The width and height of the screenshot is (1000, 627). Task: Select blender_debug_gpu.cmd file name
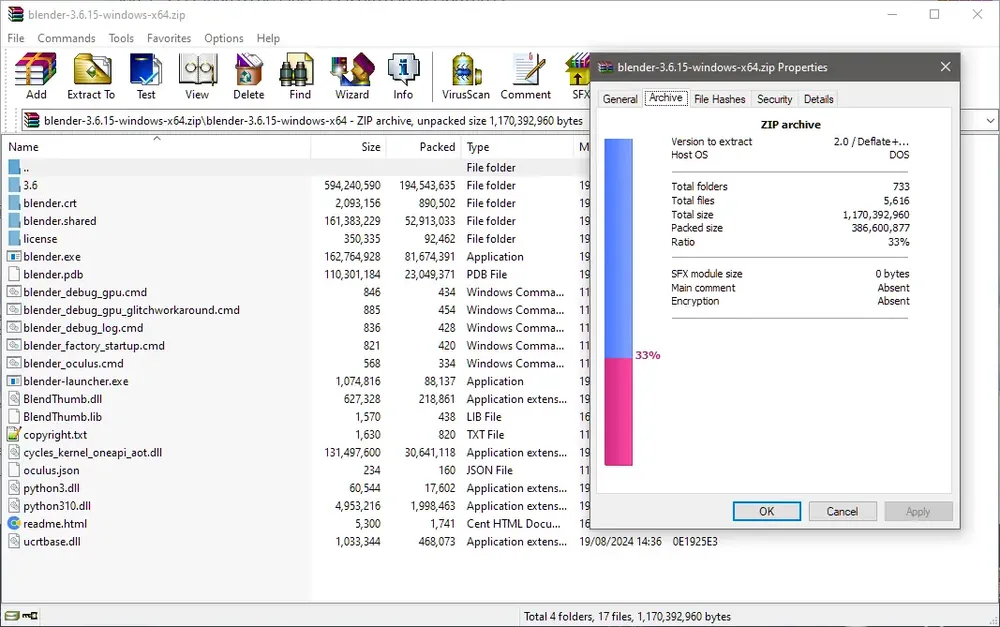pyautogui.click(x=85, y=293)
